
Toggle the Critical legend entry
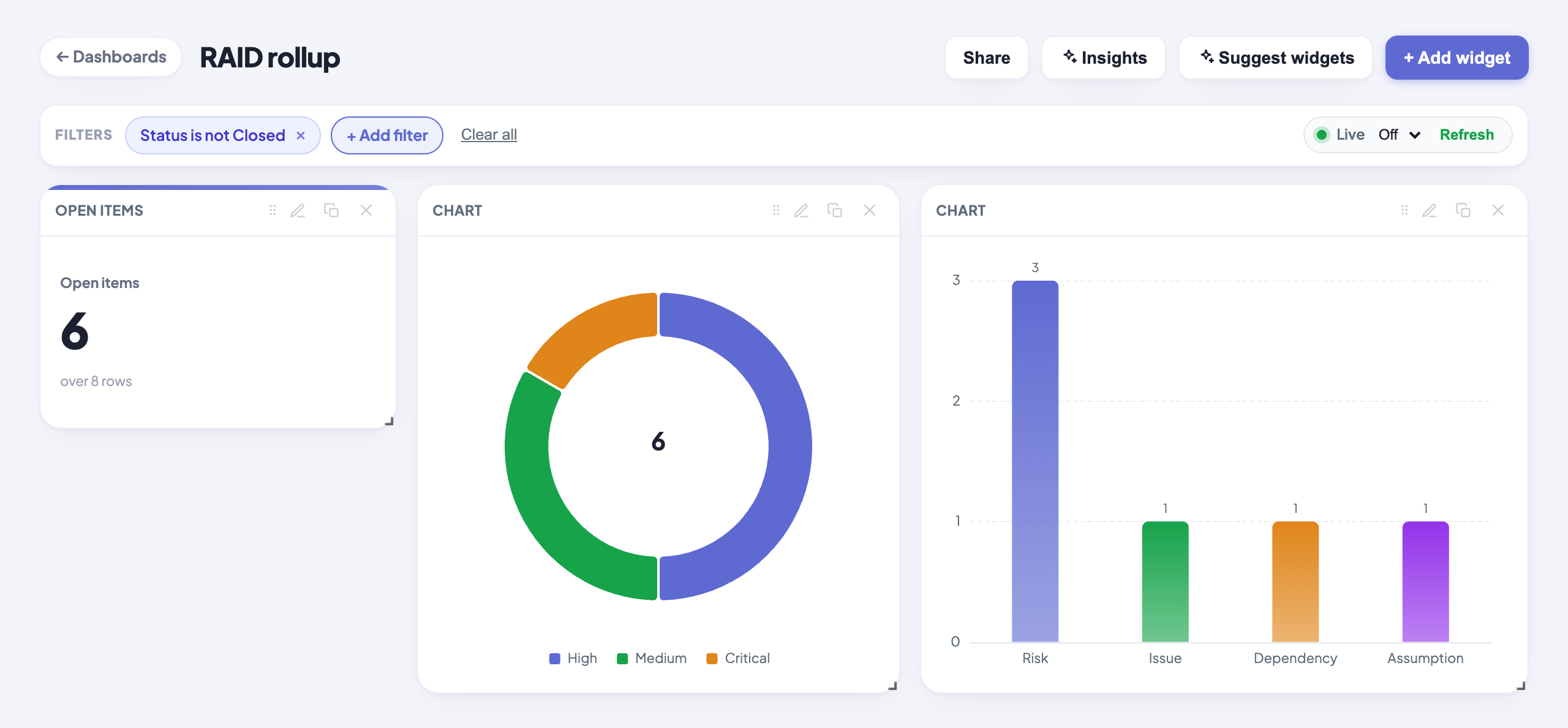(x=738, y=658)
